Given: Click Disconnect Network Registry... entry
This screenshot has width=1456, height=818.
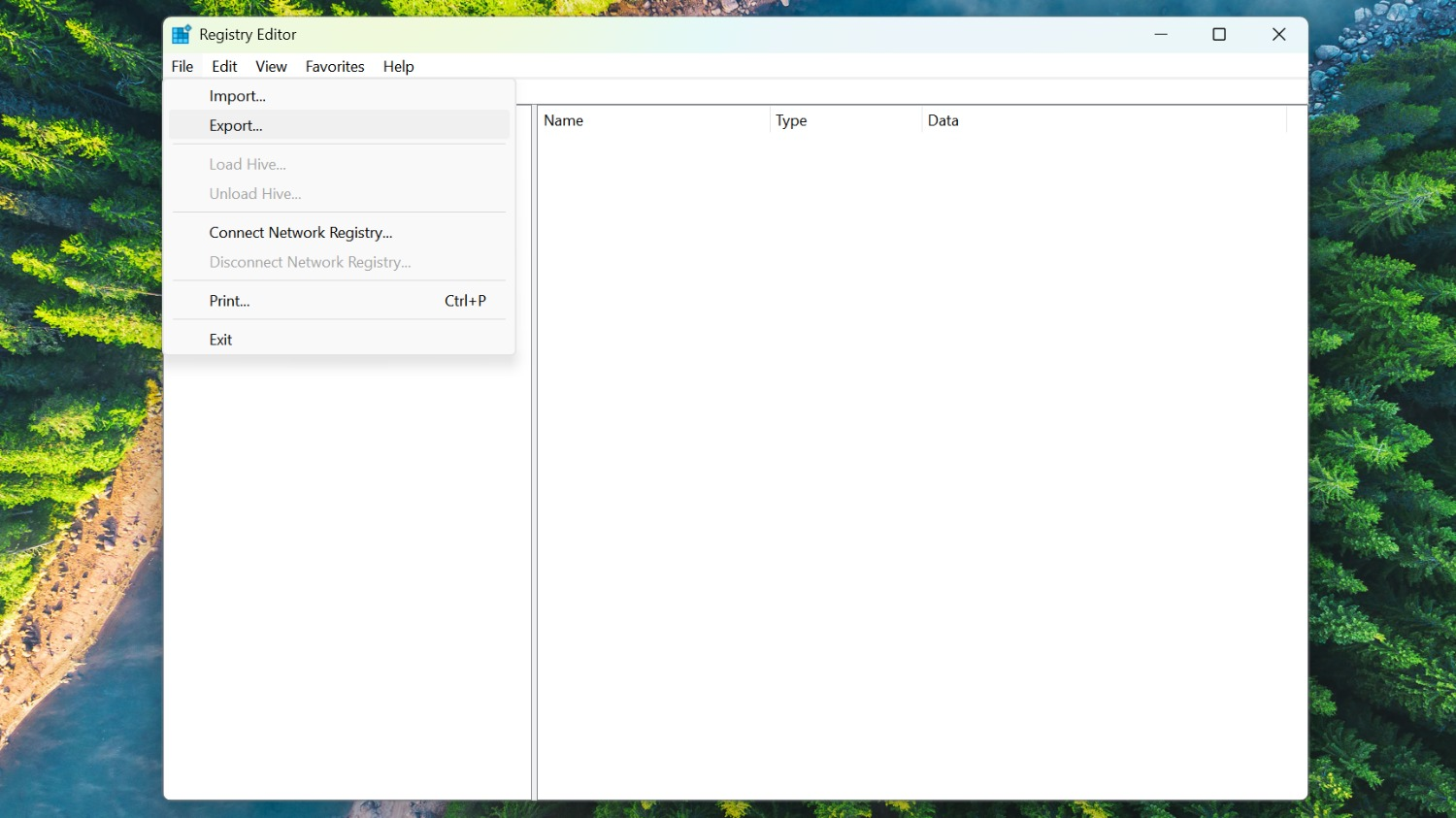Looking at the screenshot, I should coord(310,262).
